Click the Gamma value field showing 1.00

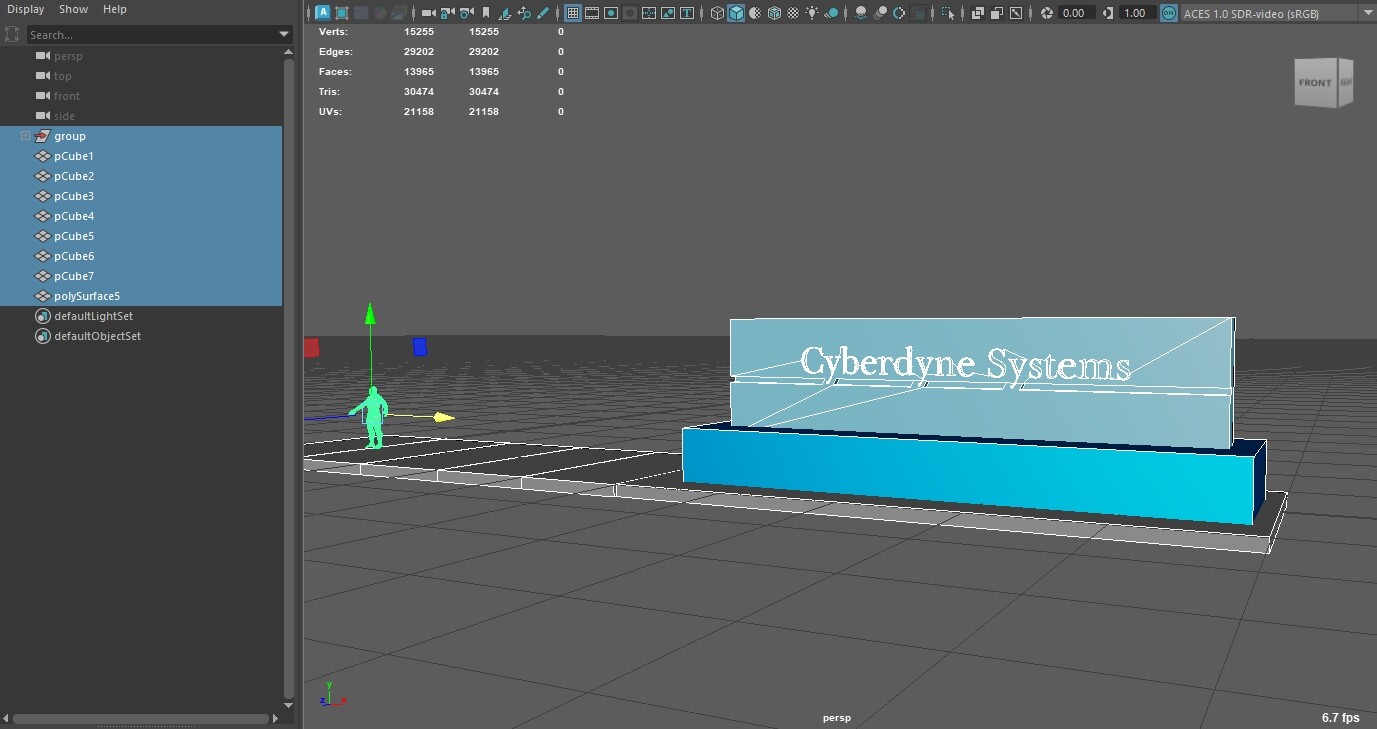tap(1134, 13)
